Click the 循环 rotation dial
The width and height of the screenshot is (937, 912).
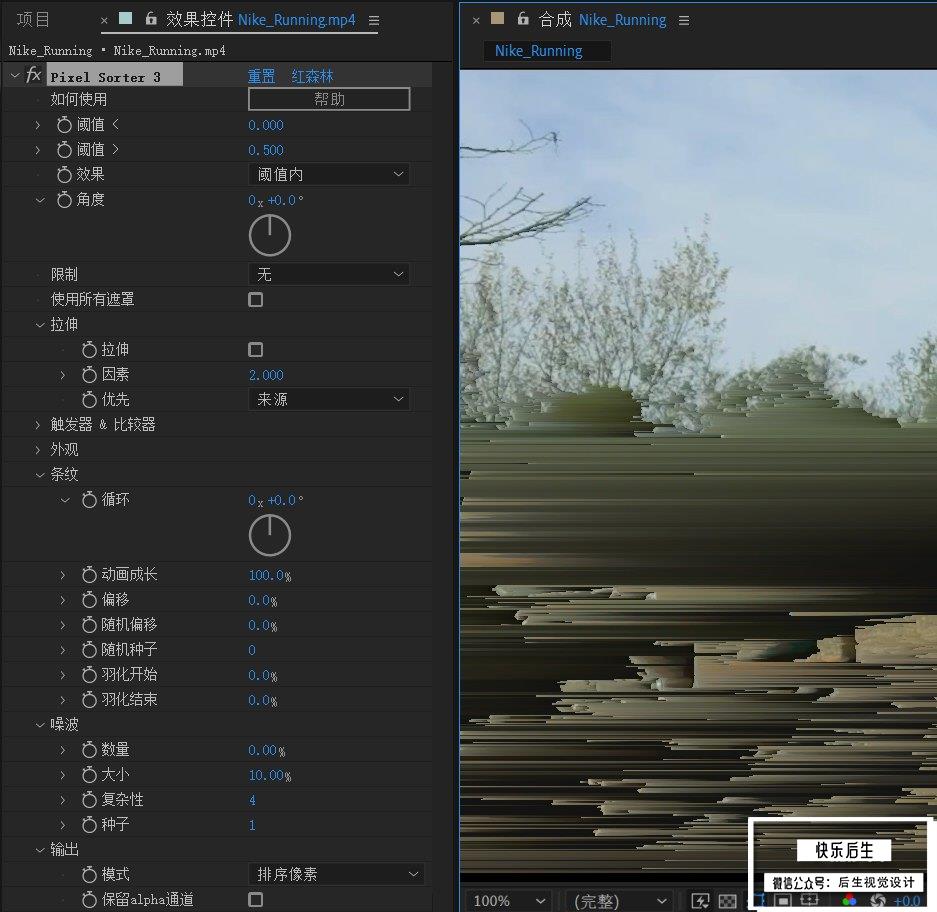[x=270, y=535]
